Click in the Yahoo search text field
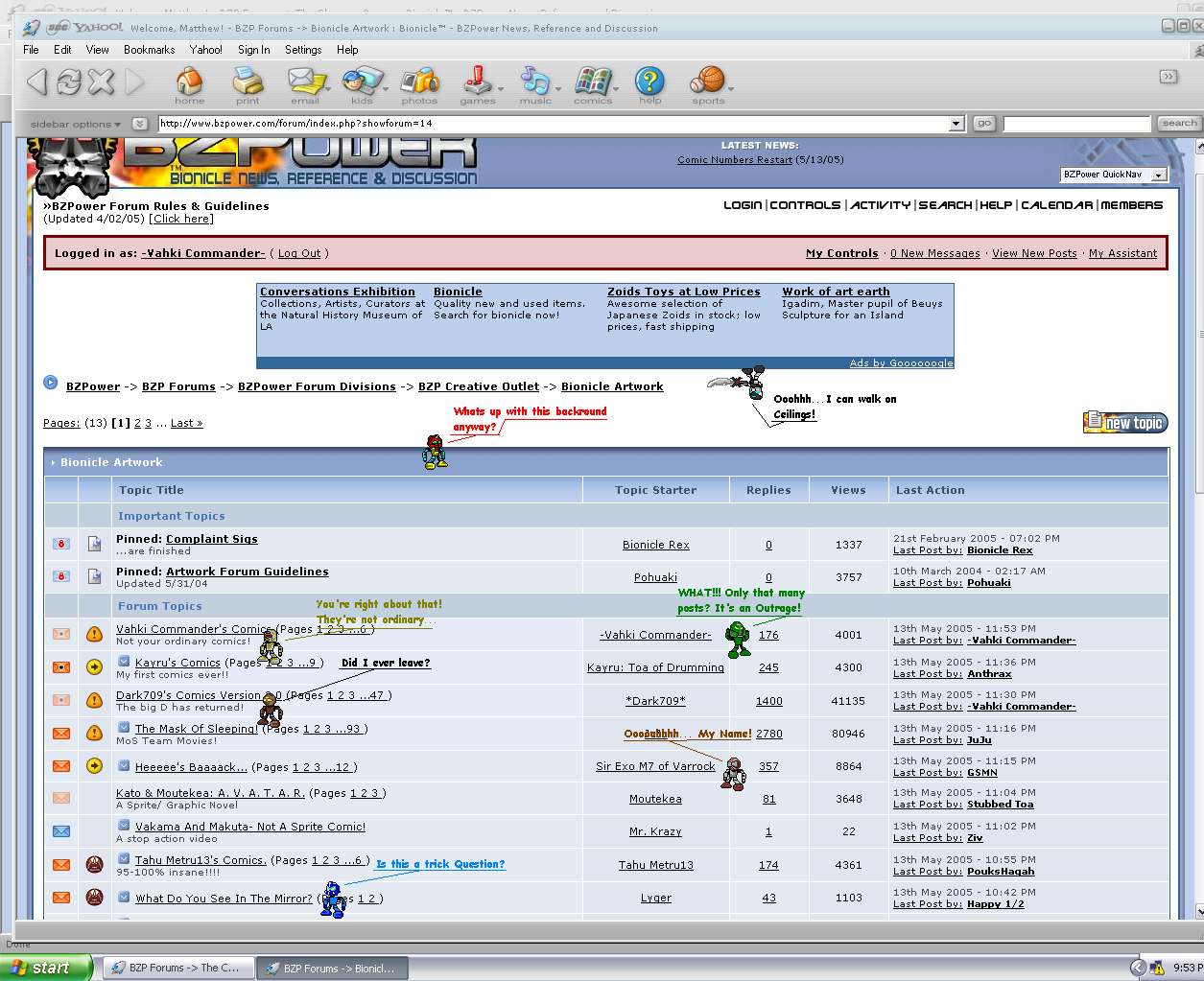The width and height of the screenshot is (1204, 981). (x=1075, y=123)
